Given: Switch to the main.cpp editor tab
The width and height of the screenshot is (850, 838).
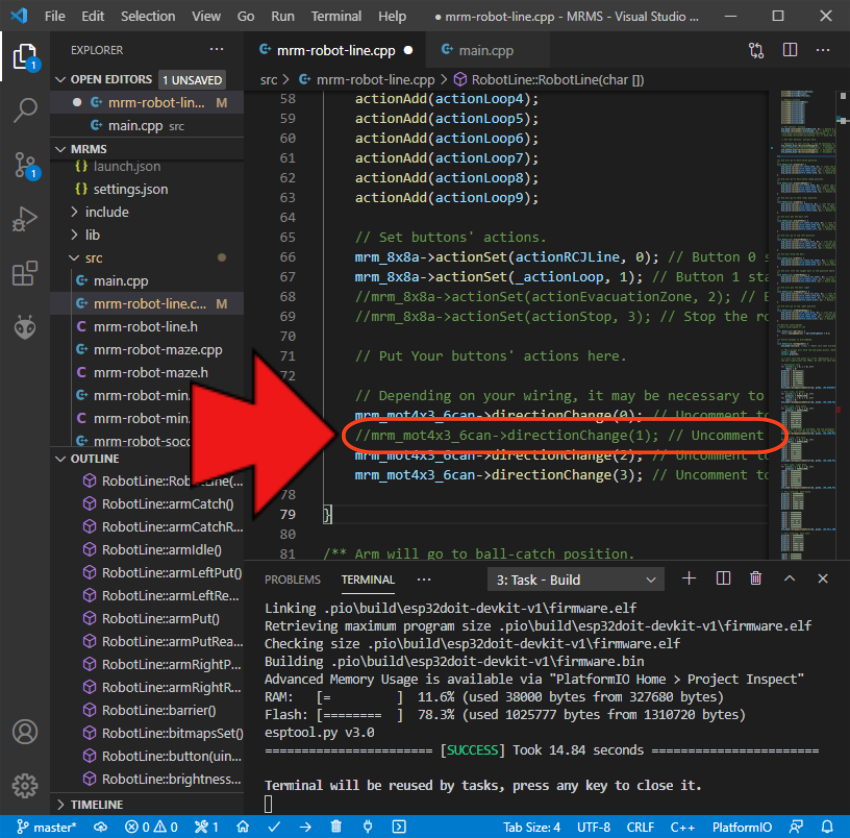Looking at the screenshot, I should pos(485,50).
